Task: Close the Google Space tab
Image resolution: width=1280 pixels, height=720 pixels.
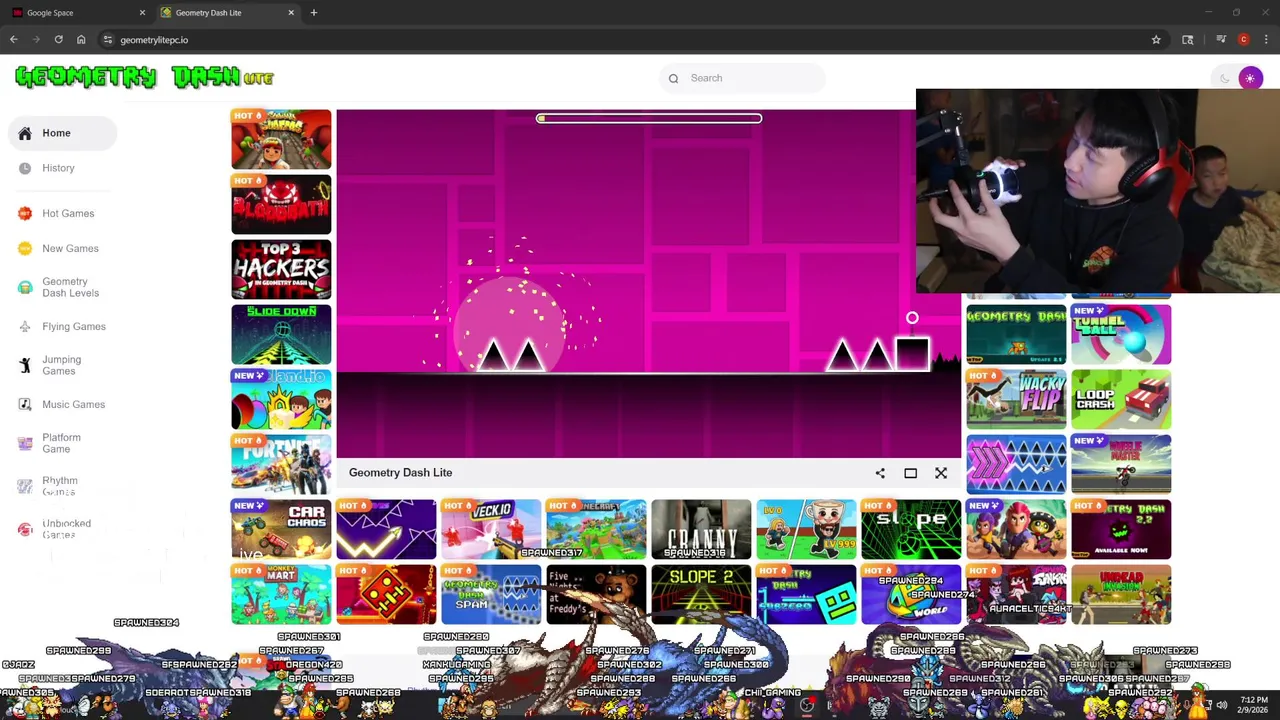Action: click(x=142, y=13)
